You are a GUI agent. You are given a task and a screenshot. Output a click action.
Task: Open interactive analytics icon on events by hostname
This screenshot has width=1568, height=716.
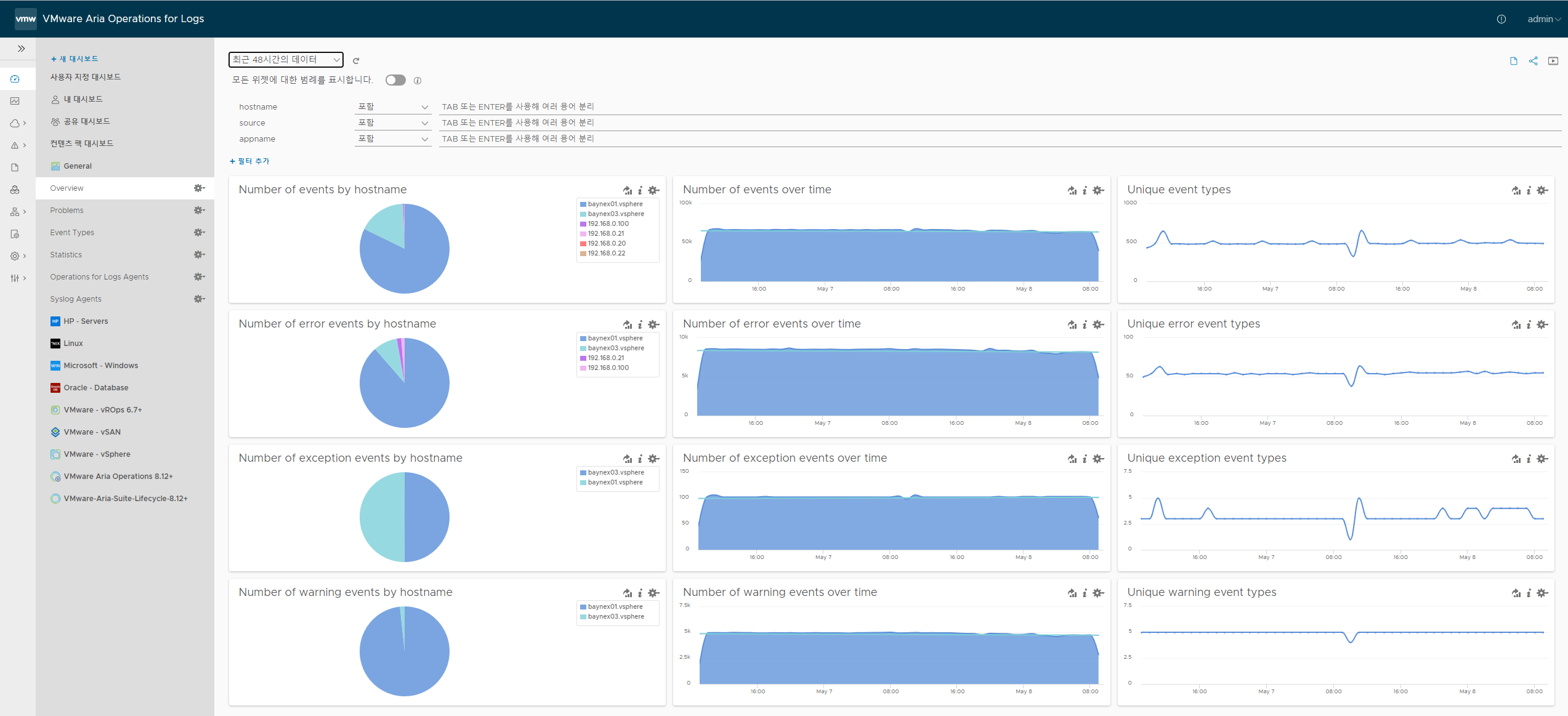click(x=627, y=190)
